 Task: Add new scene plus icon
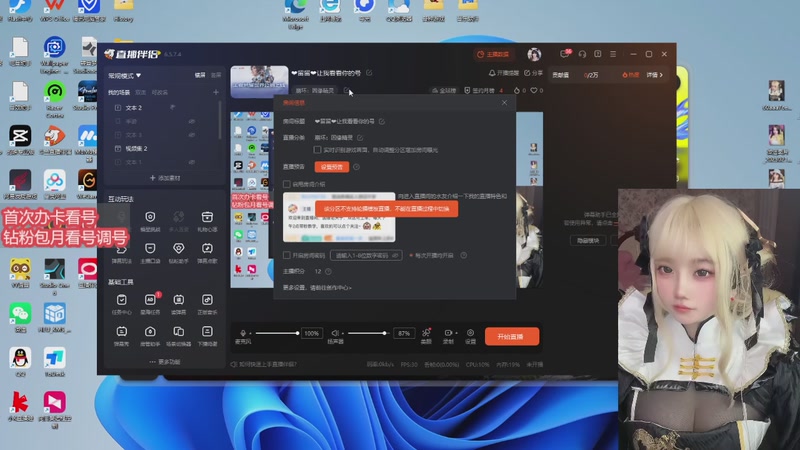pyautogui.click(x=216, y=92)
